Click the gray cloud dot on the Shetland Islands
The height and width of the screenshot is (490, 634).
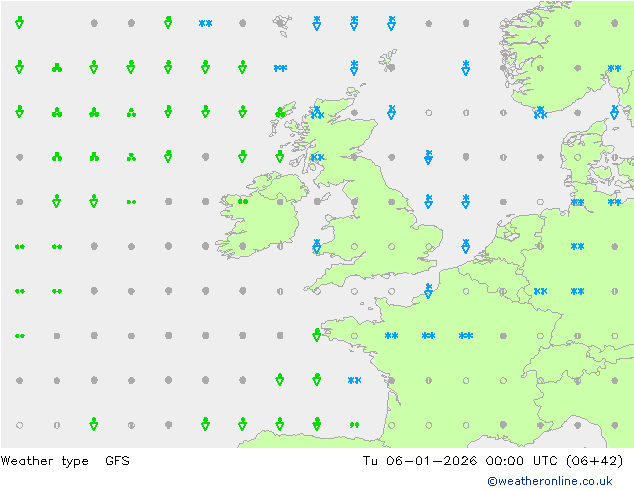click(x=391, y=68)
